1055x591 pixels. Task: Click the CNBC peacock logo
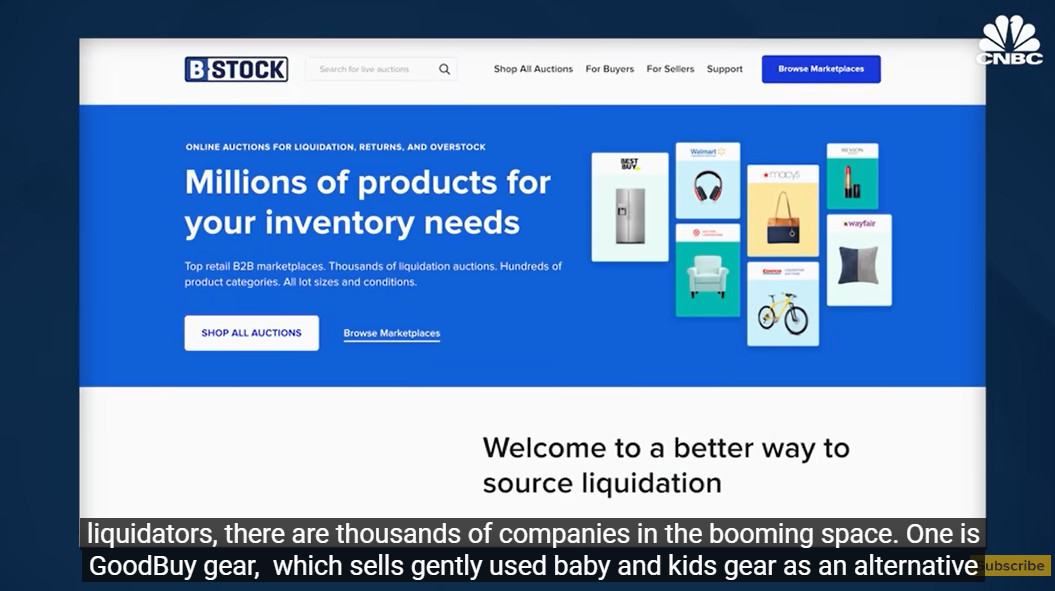coord(1009,40)
